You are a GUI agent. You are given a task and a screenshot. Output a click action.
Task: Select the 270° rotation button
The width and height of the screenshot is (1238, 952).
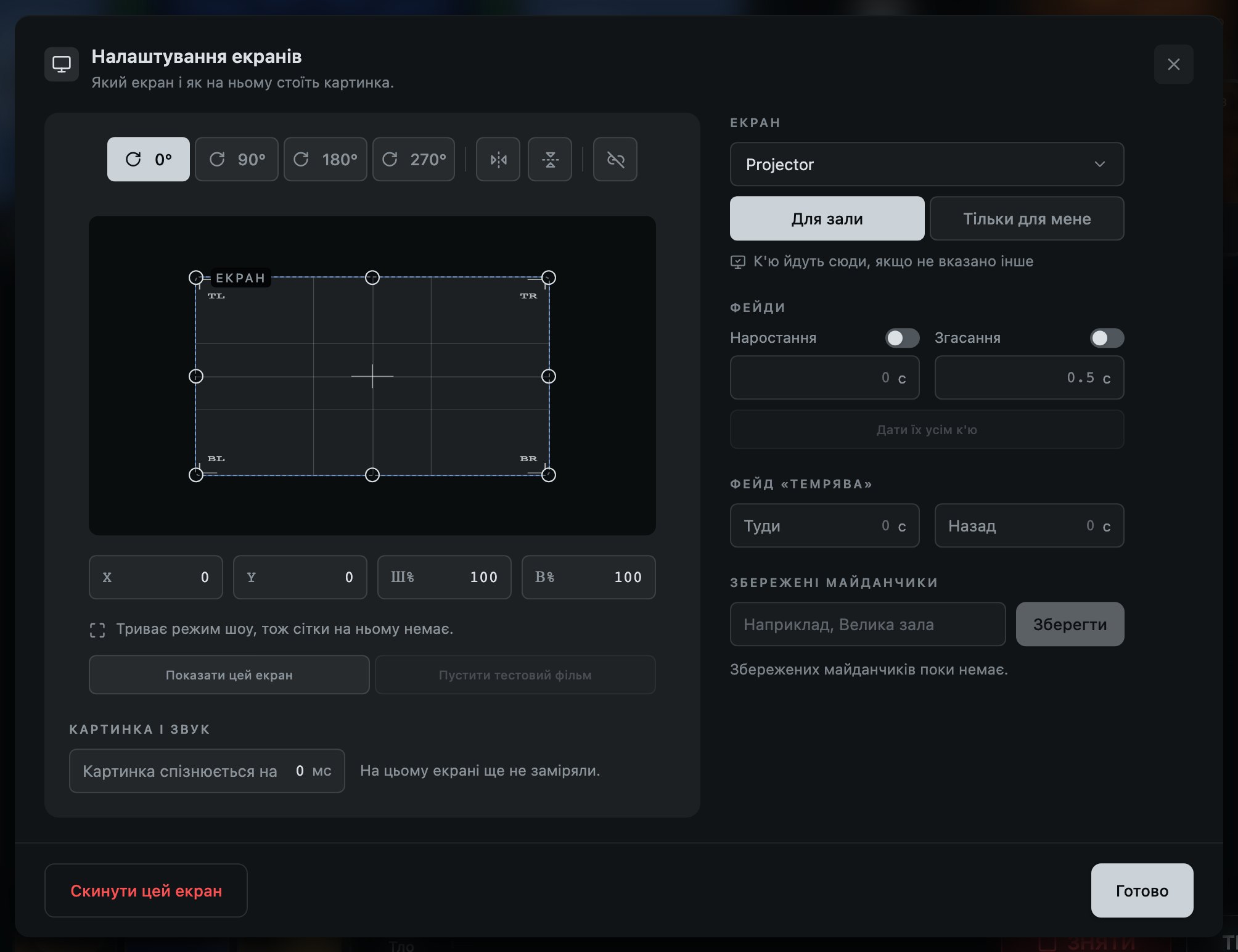point(414,159)
